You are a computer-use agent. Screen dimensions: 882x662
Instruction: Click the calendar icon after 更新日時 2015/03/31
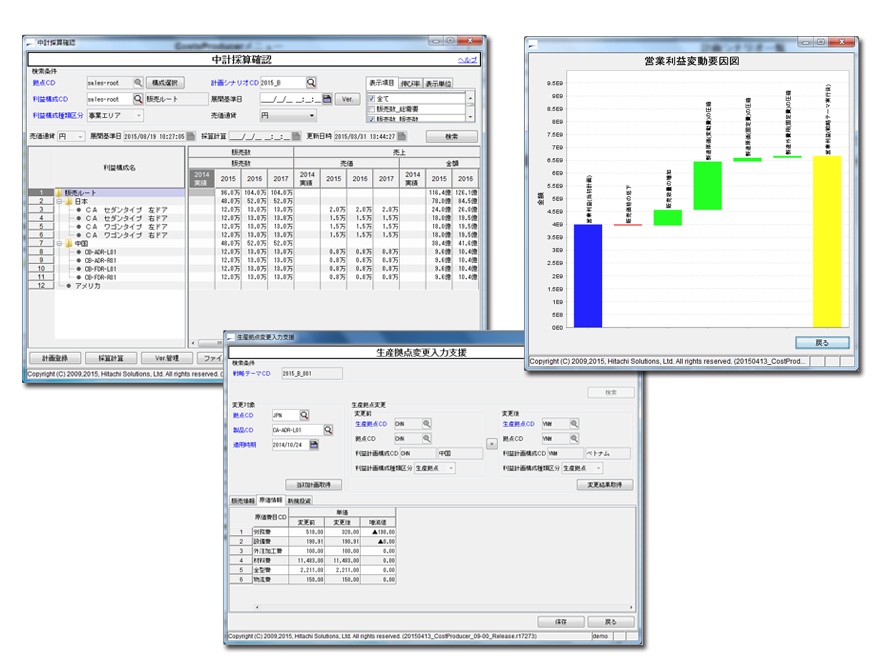402,136
